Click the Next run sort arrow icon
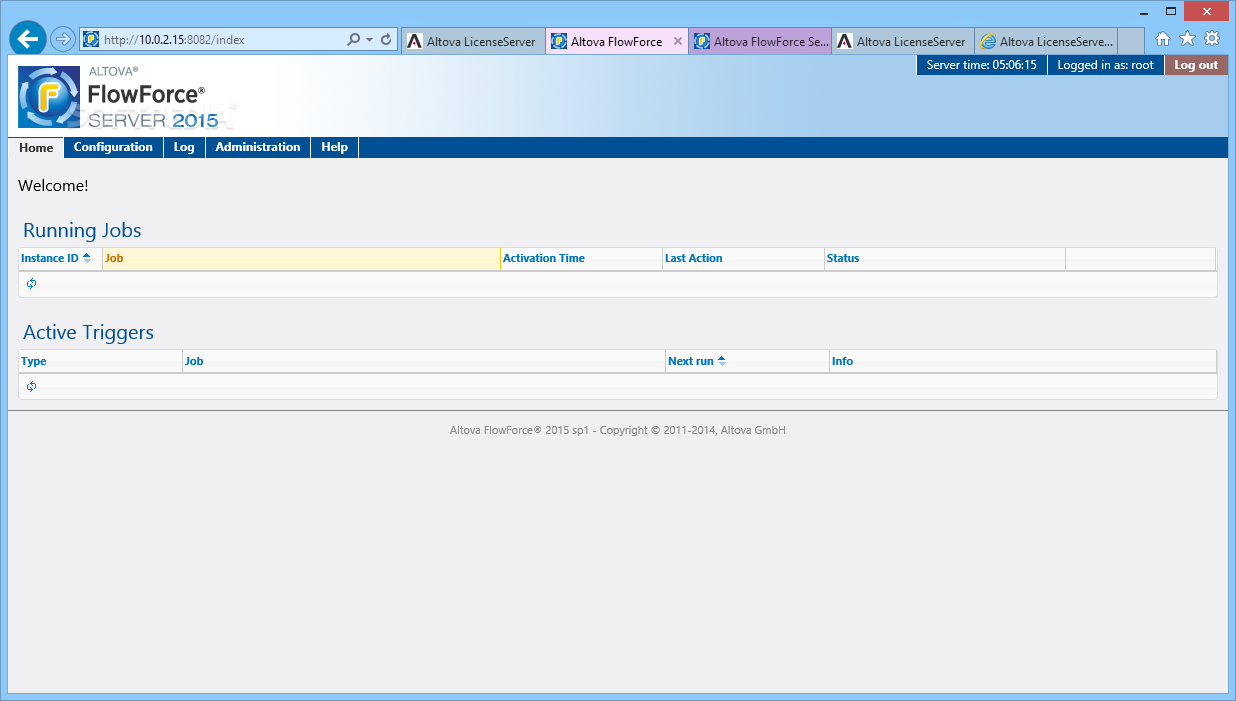 (x=722, y=361)
